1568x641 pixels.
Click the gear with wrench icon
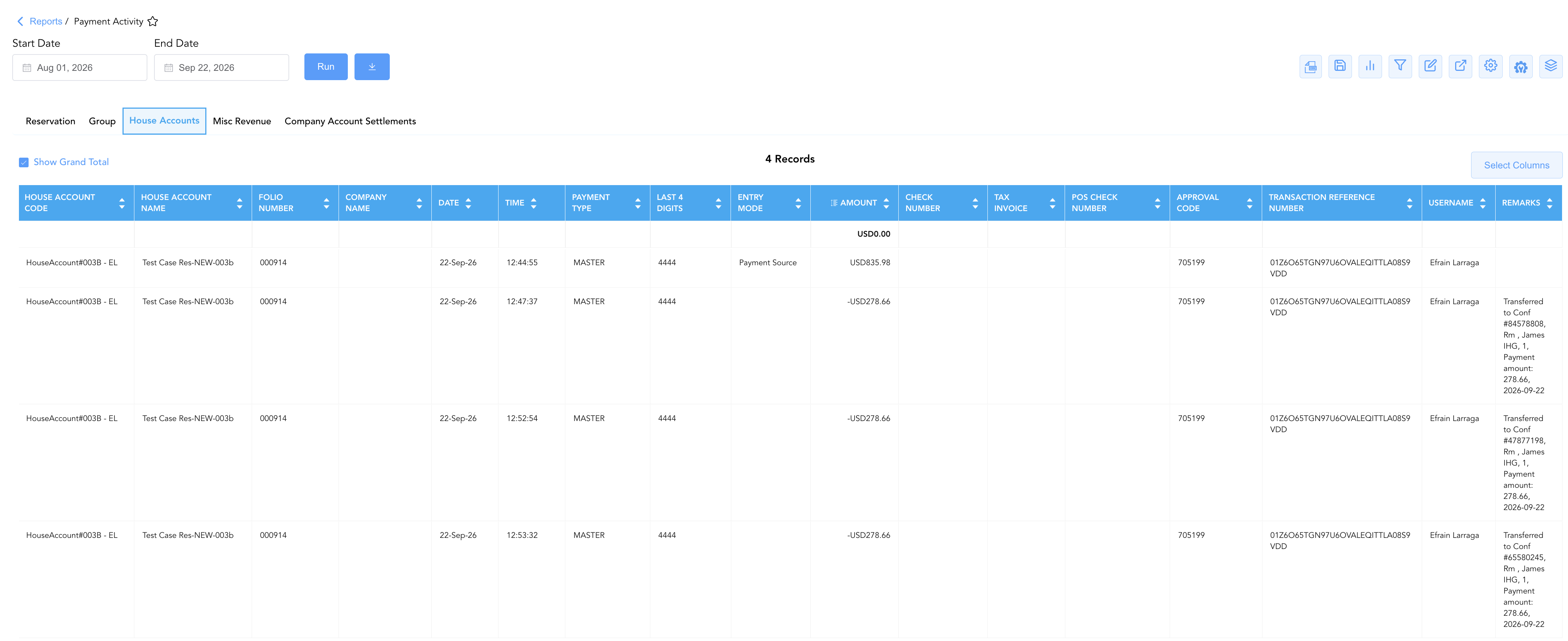1521,66
